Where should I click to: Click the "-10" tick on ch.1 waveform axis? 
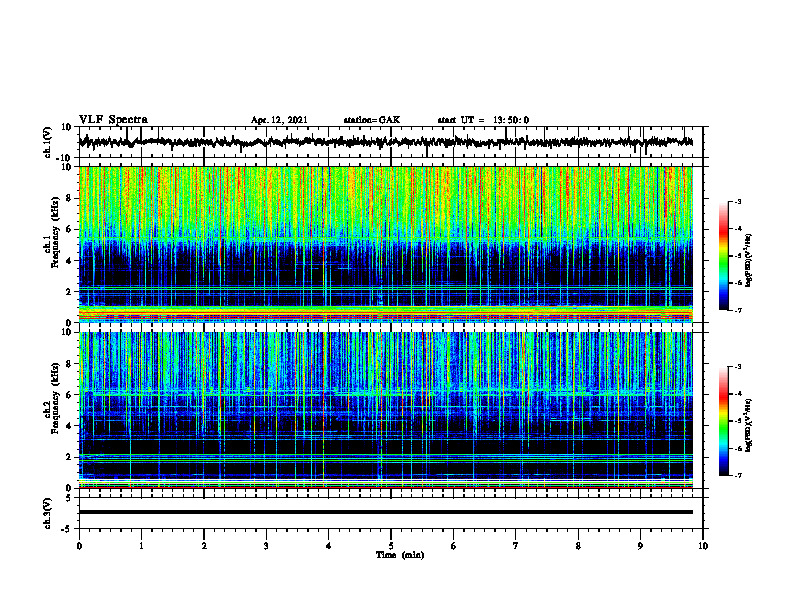tap(65, 158)
